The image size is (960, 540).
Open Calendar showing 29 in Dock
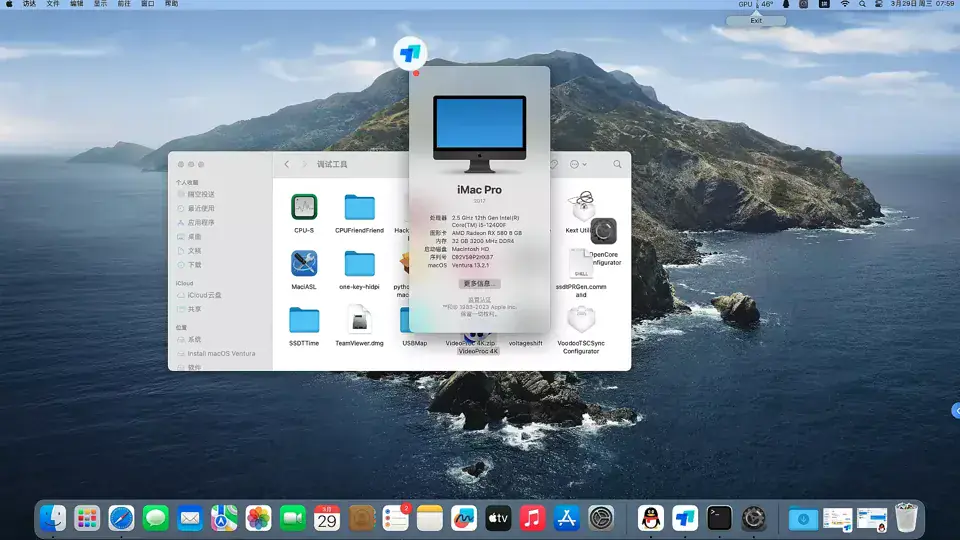327,519
